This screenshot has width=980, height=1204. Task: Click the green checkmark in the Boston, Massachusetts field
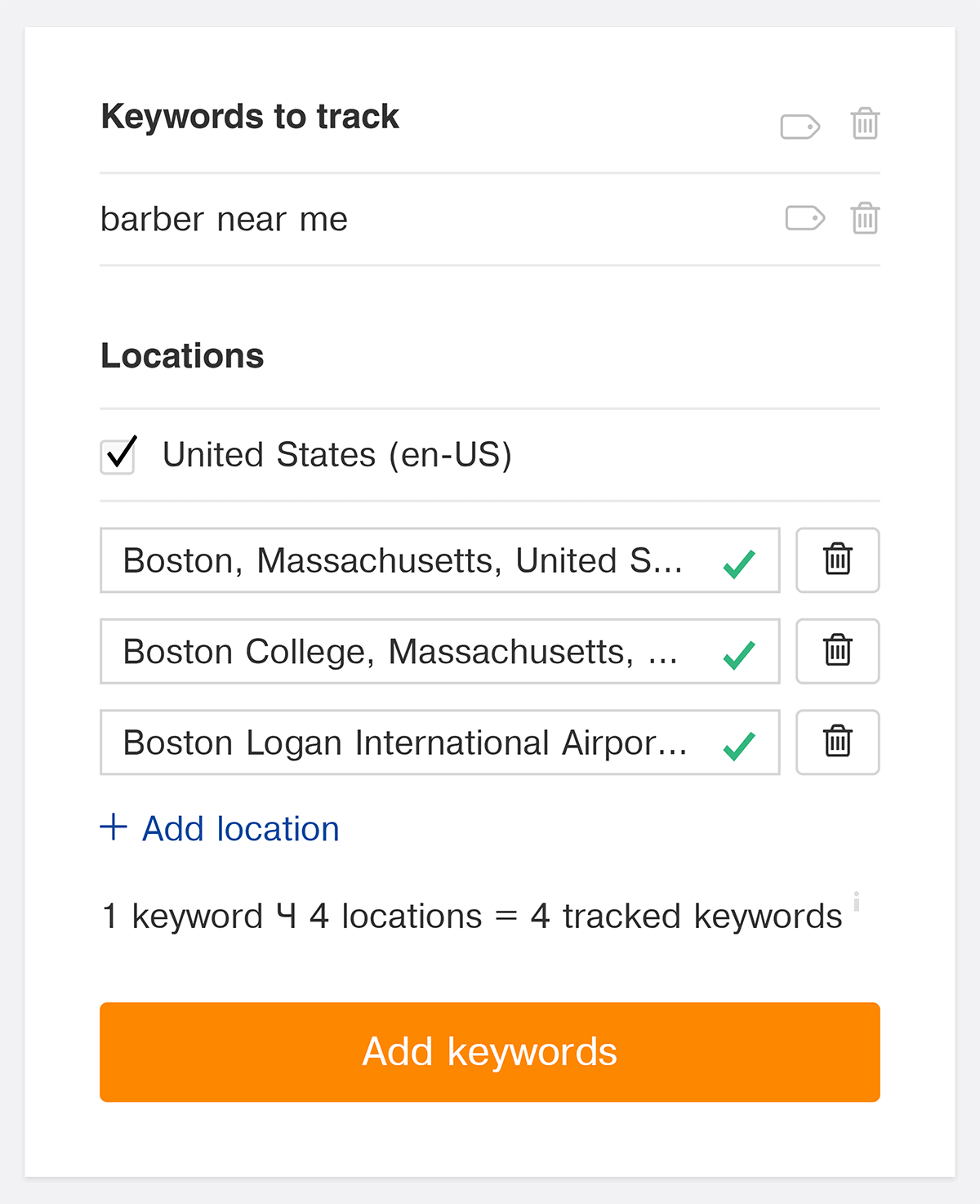tap(739, 564)
